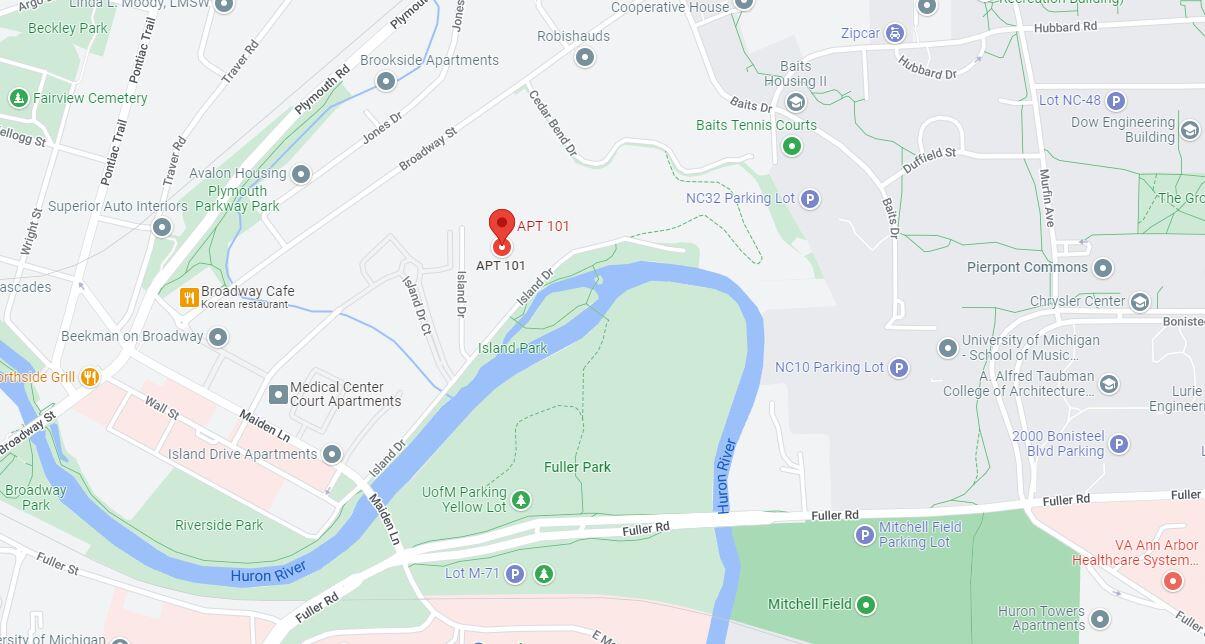
Task: Open the VA Ann Arbor Healthcare marker
Action: [x=1174, y=580]
